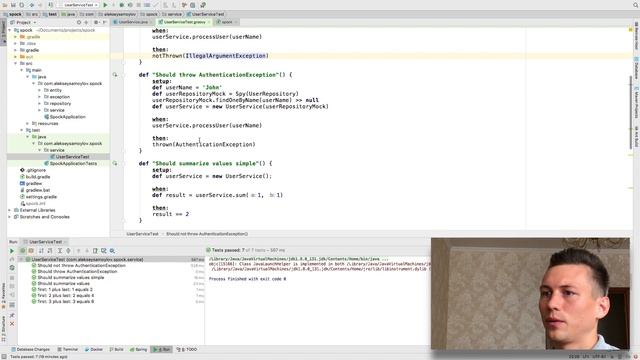Click the IllegalArgumentException text in editor
The height and width of the screenshot is (360, 640).
[226, 56]
